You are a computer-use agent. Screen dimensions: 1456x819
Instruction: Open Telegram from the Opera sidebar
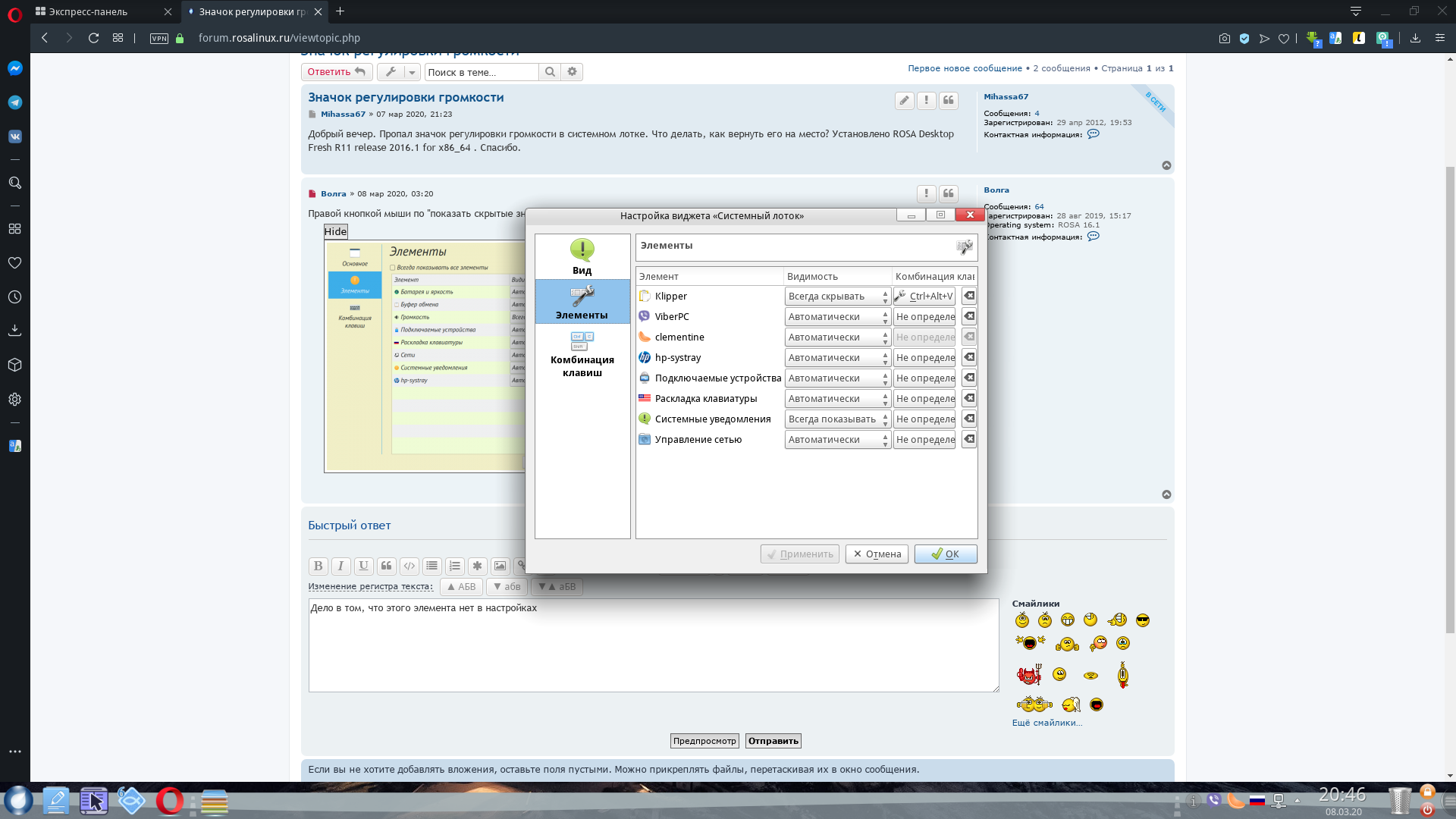(14, 102)
